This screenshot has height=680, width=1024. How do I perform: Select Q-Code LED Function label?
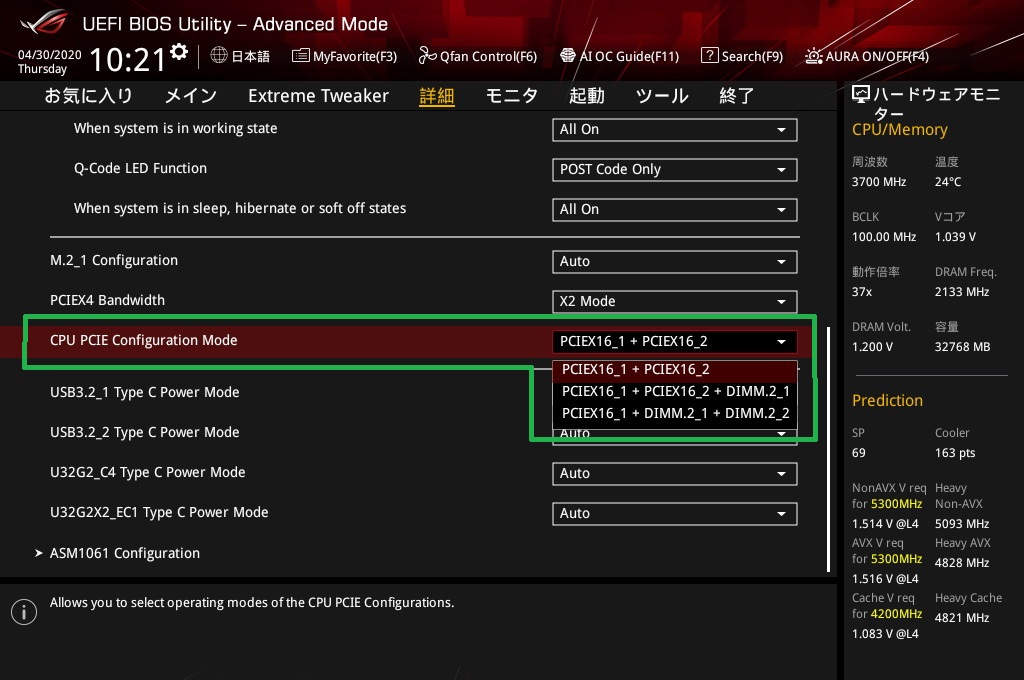pyautogui.click(x=140, y=169)
